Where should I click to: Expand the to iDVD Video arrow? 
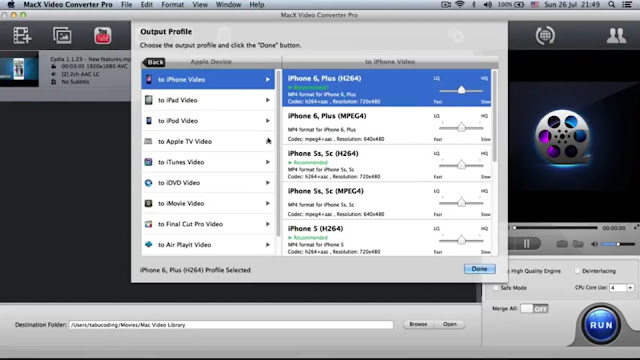(268, 183)
